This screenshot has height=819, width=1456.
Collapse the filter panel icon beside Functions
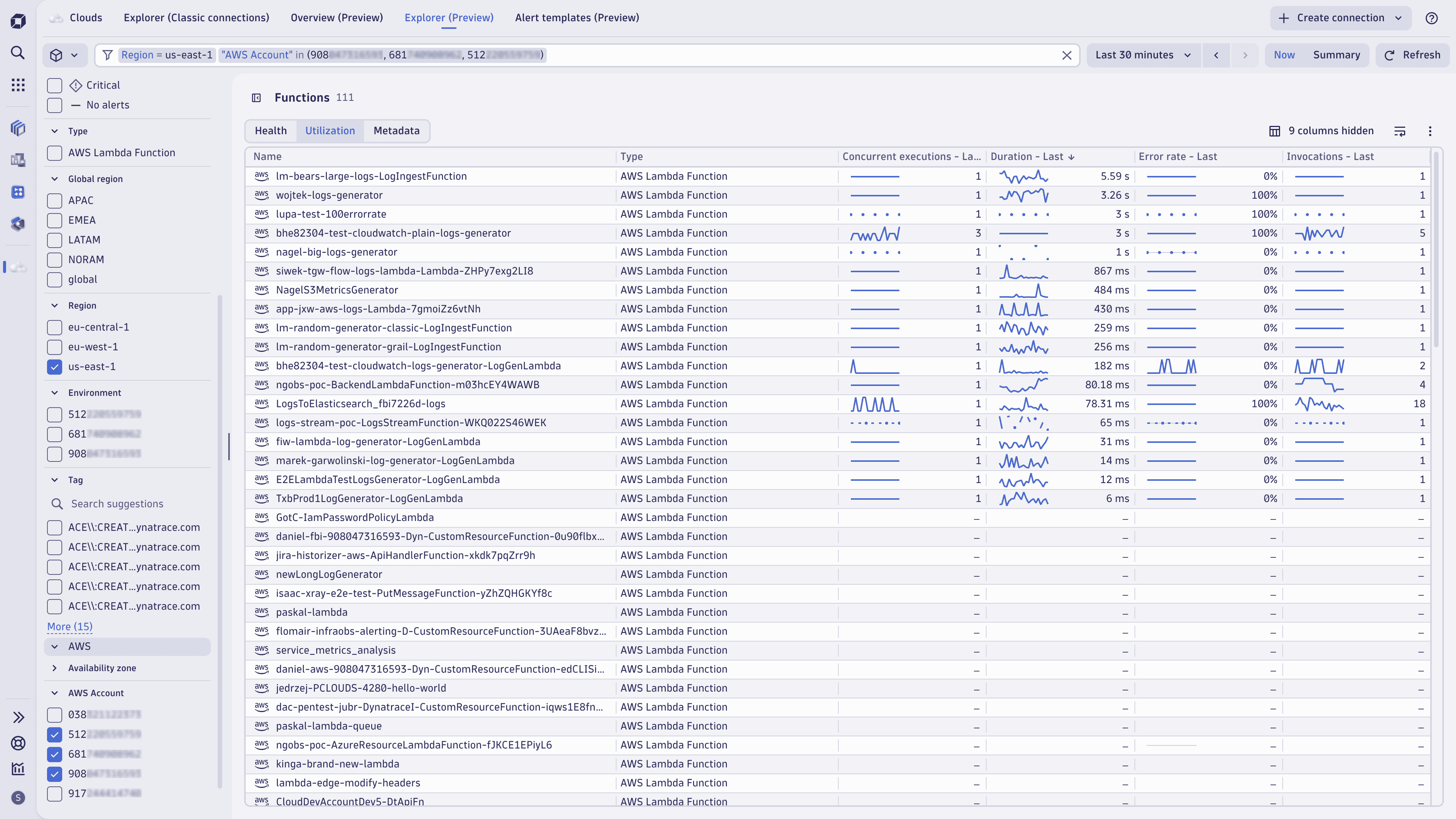[256, 98]
